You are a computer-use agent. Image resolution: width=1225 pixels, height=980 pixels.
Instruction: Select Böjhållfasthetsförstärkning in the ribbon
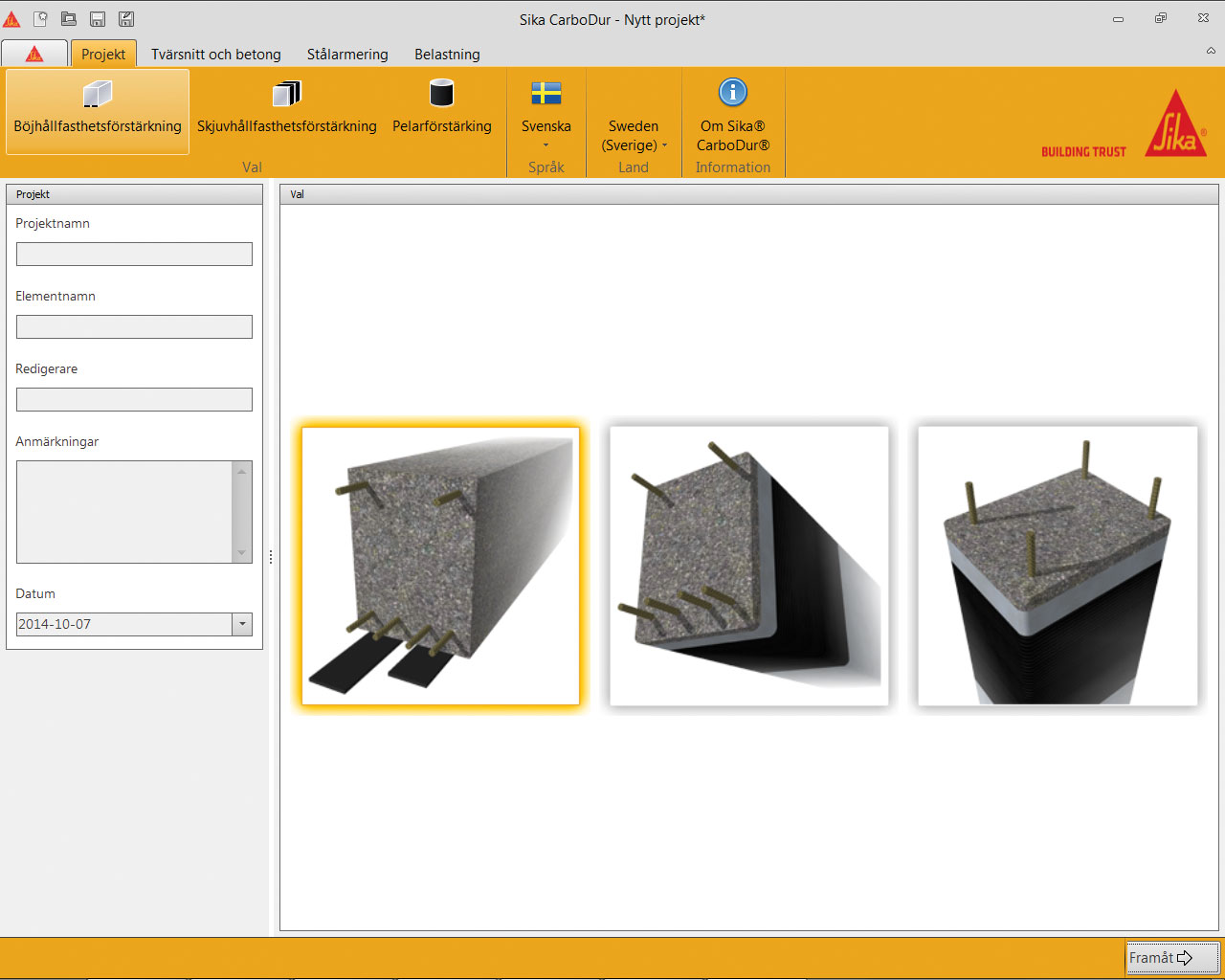(98, 110)
